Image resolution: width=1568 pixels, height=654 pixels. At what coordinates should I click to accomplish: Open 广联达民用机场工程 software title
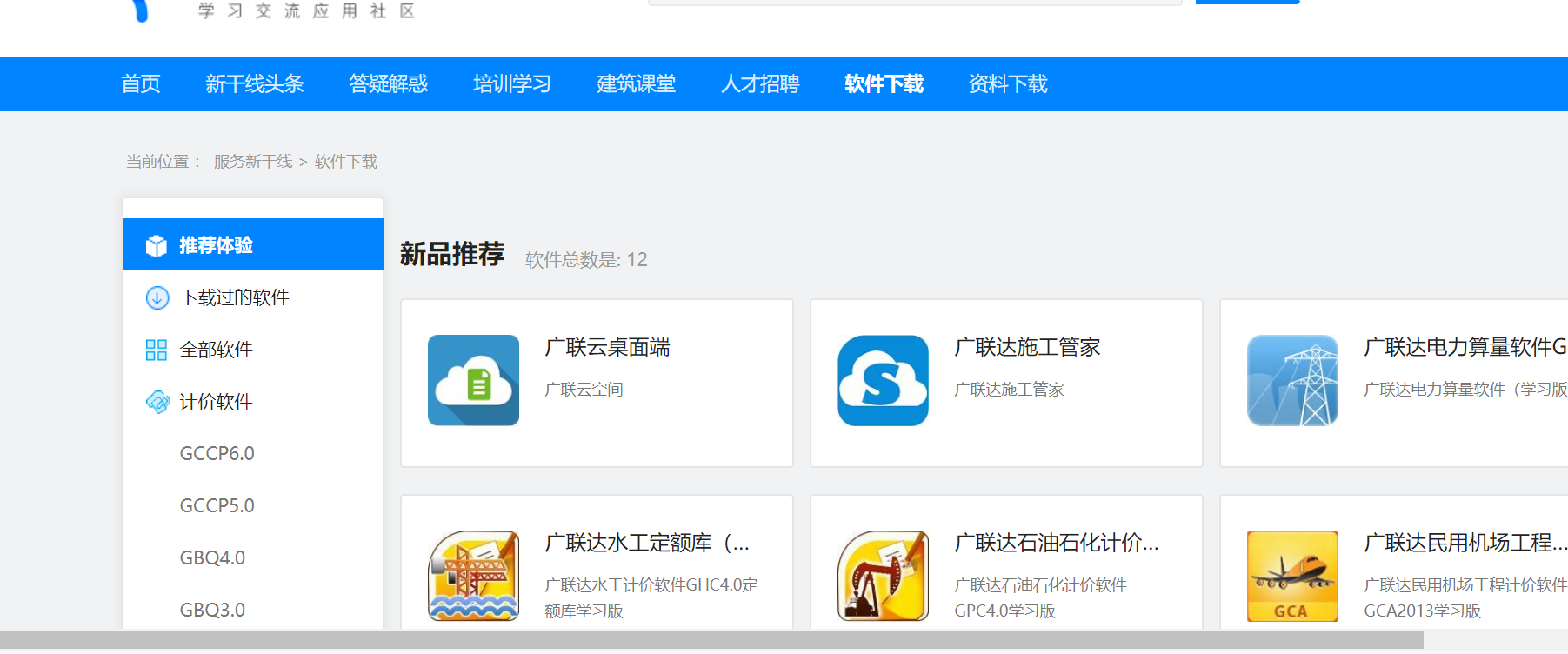pos(1465,543)
